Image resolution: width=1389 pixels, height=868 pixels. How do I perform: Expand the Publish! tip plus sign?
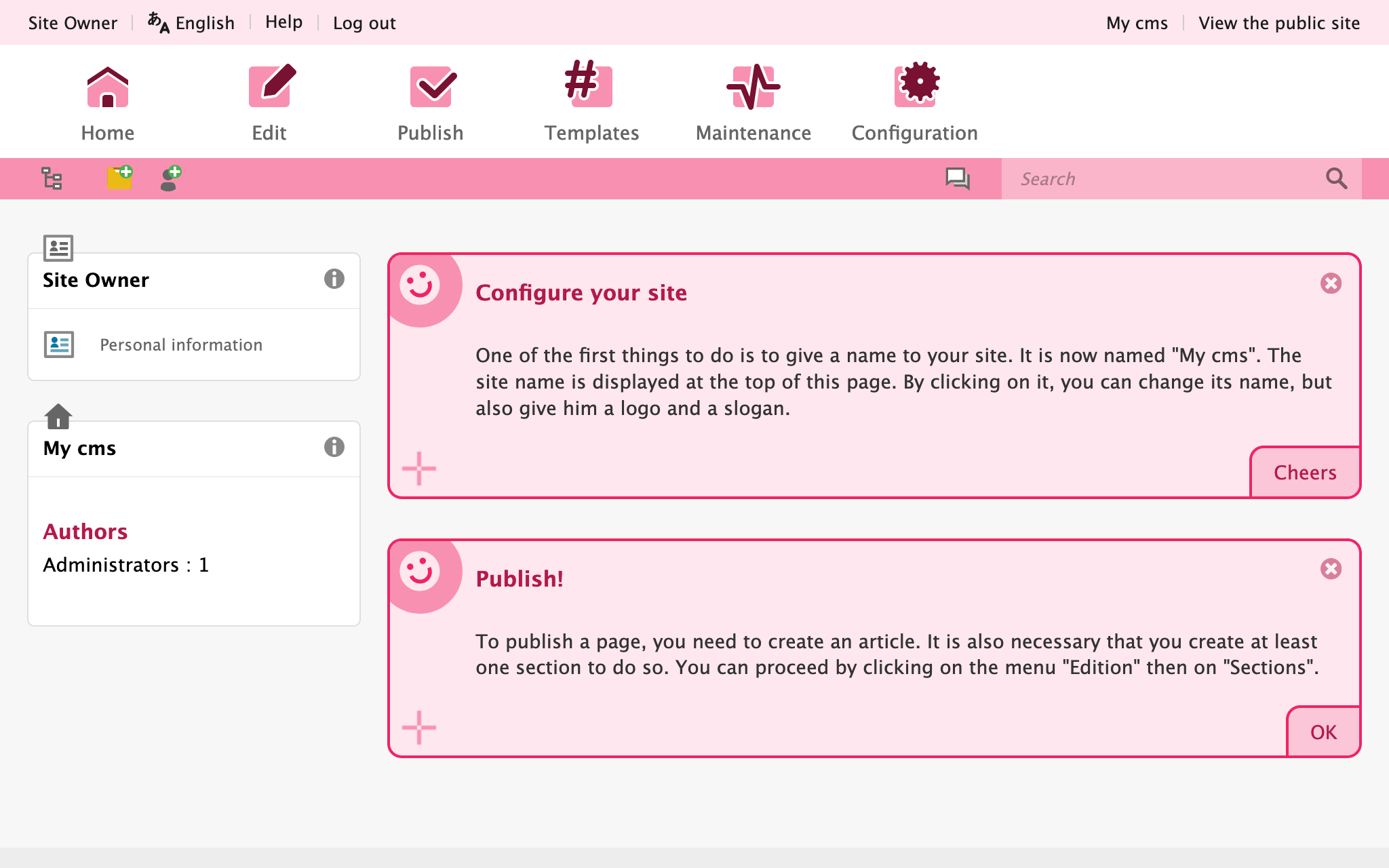point(419,728)
